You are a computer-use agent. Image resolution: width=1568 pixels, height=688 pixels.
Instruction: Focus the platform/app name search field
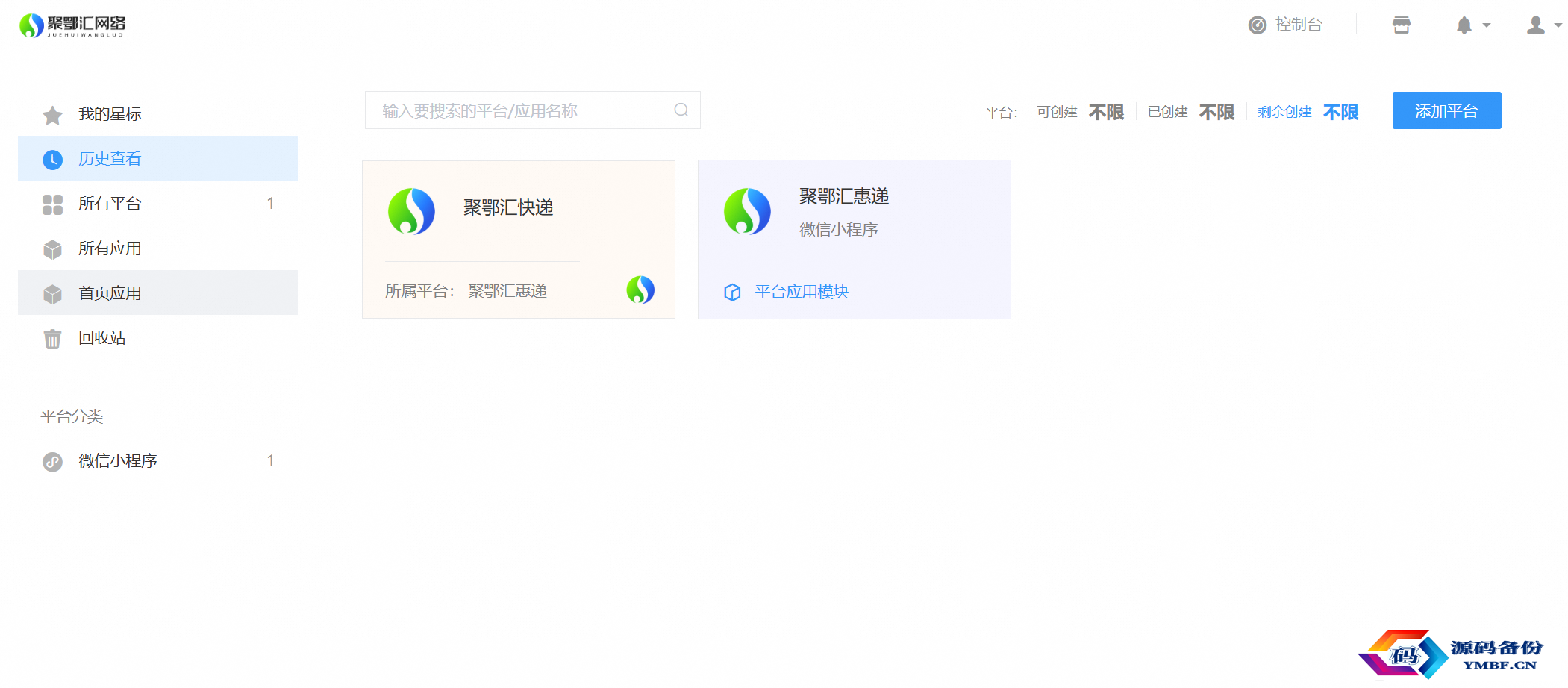point(532,110)
